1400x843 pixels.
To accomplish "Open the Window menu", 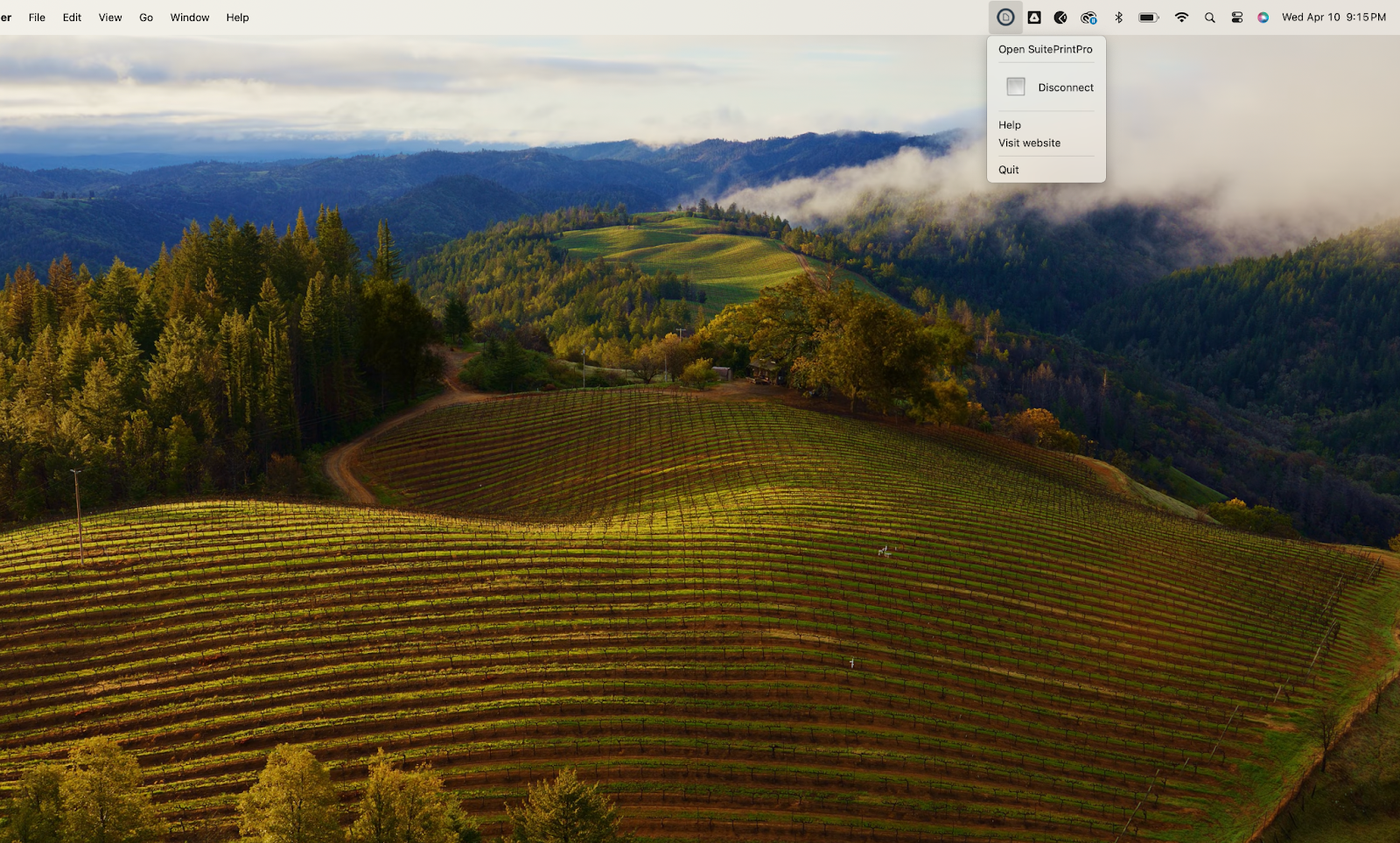I will (x=190, y=18).
